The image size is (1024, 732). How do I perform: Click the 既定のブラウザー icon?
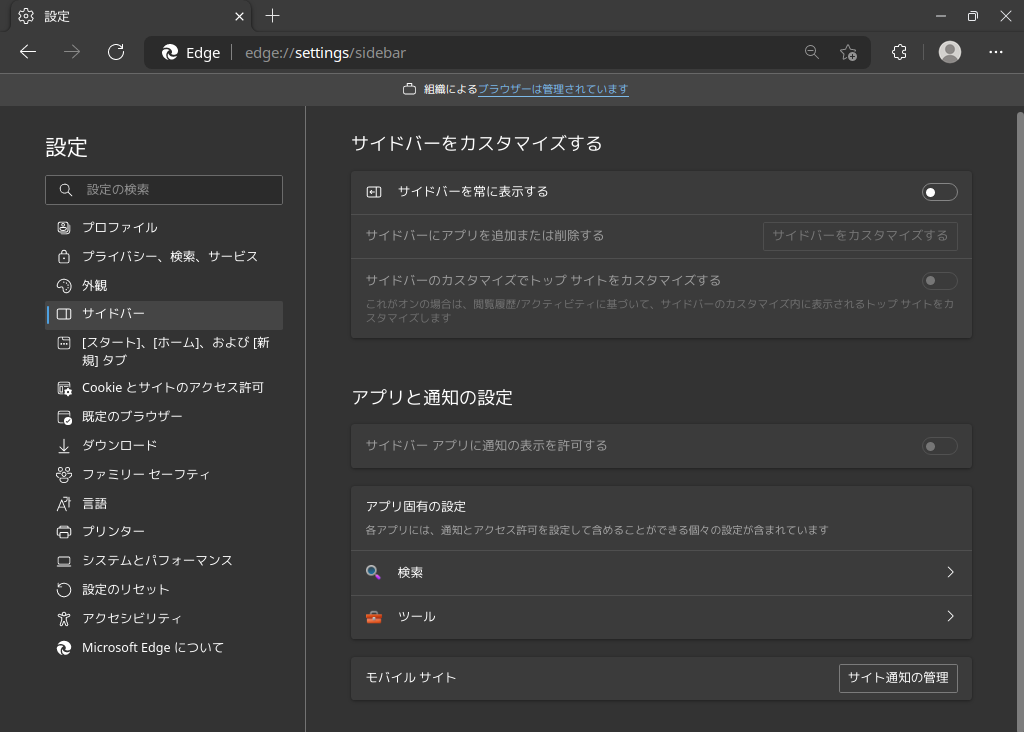click(x=64, y=417)
